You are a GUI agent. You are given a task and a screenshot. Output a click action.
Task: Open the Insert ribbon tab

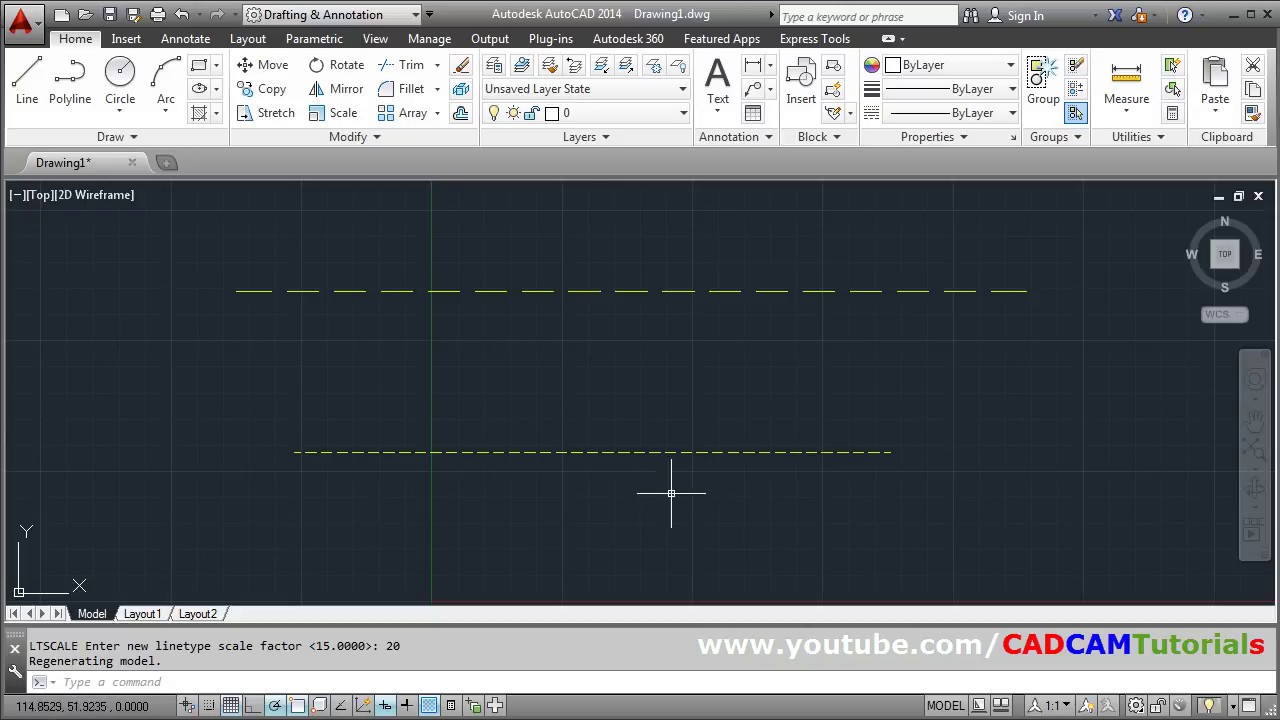(126, 39)
